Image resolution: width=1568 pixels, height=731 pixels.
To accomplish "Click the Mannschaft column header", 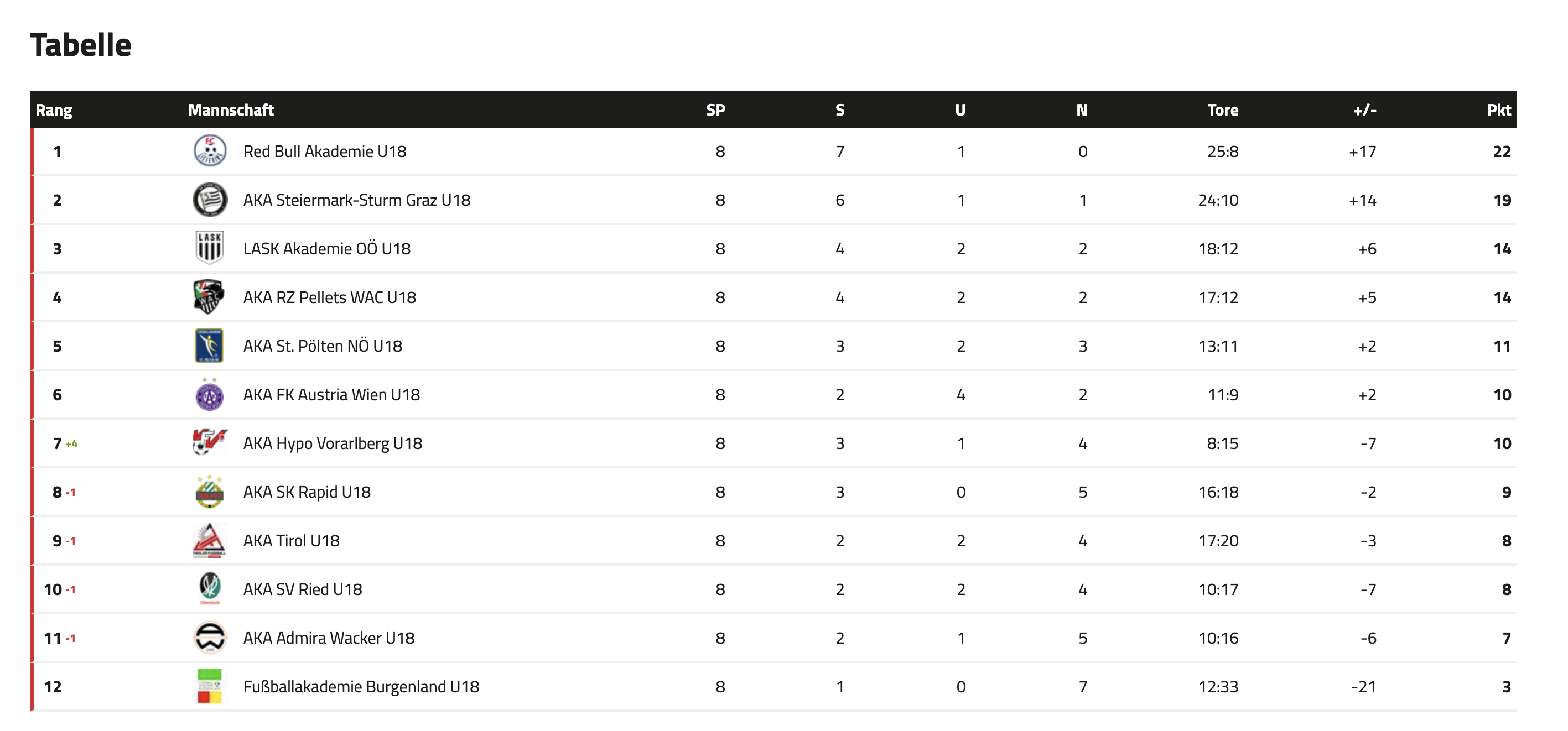I will click(x=231, y=110).
